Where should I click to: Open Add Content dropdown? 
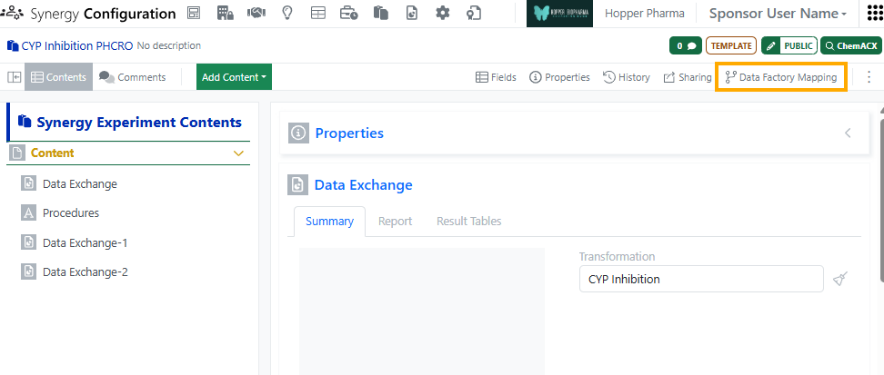pyautogui.click(x=234, y=77)
